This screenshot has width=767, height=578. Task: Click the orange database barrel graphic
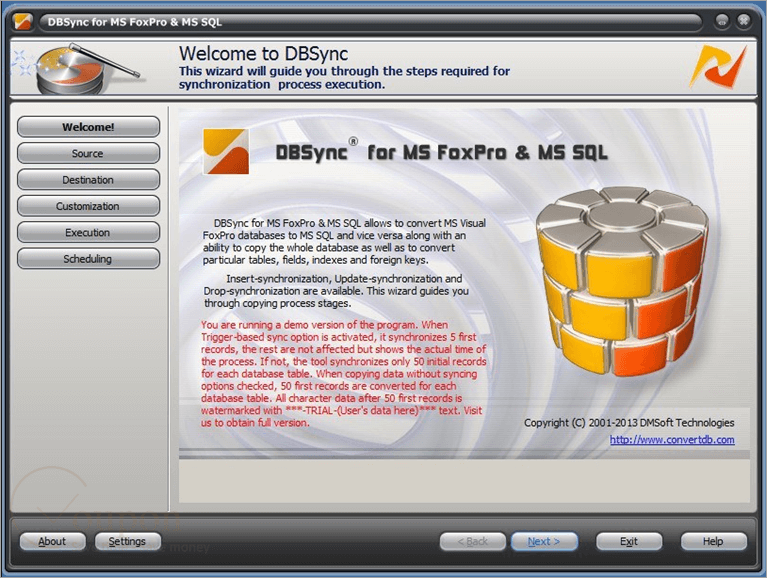tap(620, 281)
